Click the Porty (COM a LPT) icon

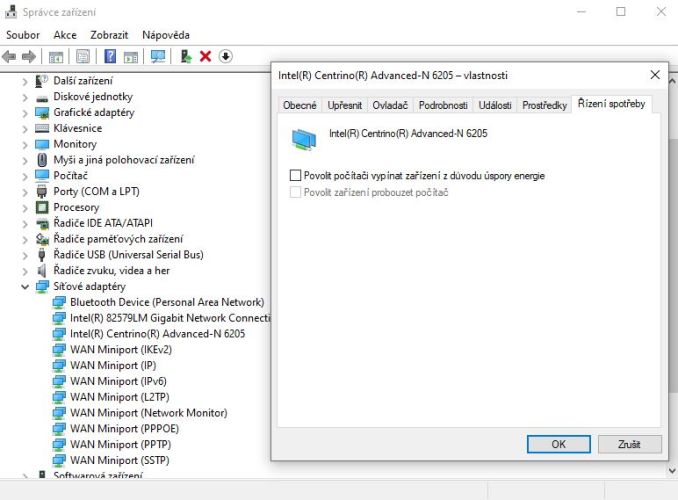tap(42, 192)
